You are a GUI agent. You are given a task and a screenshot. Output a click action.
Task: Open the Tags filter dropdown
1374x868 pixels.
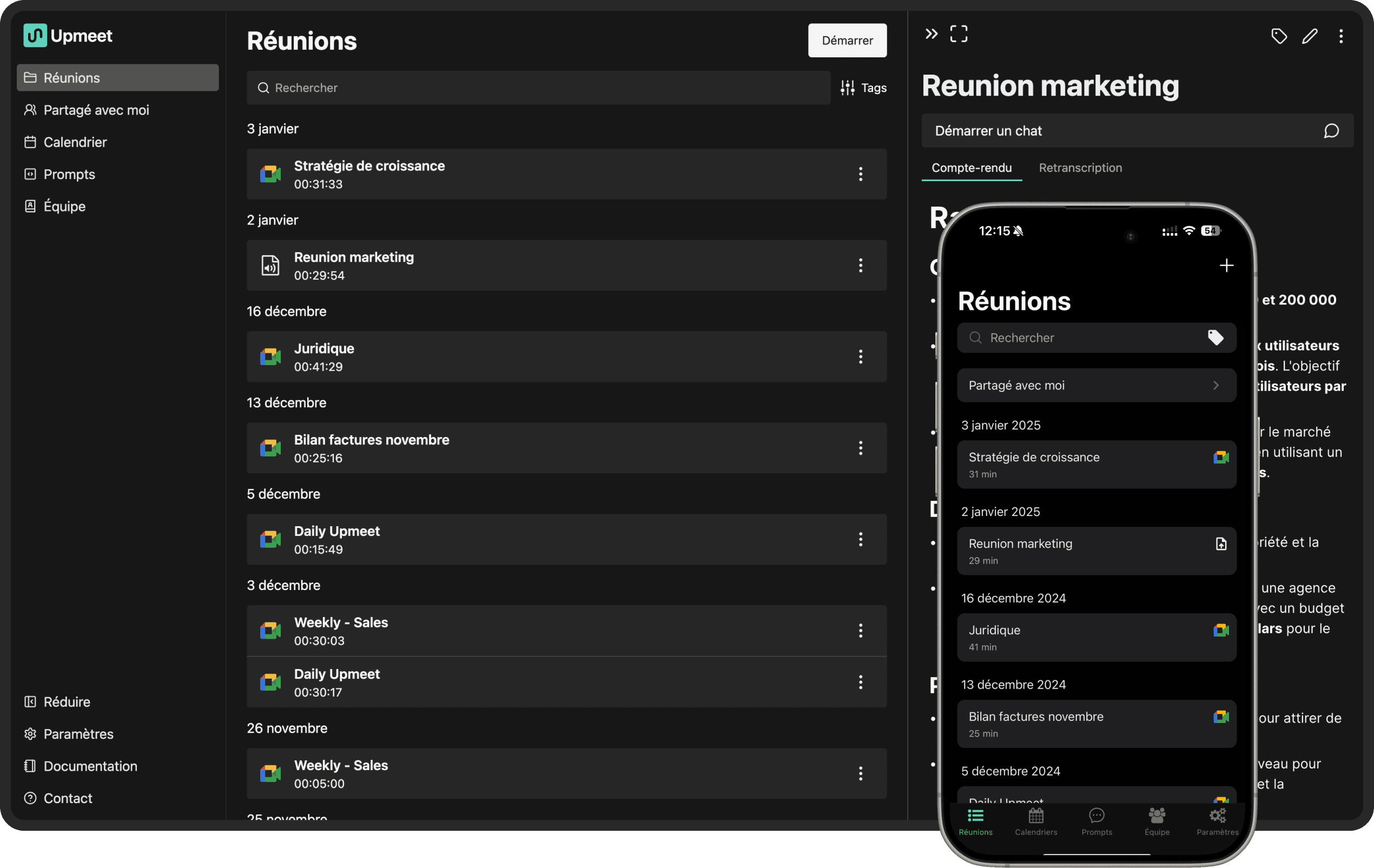point(863,88)
